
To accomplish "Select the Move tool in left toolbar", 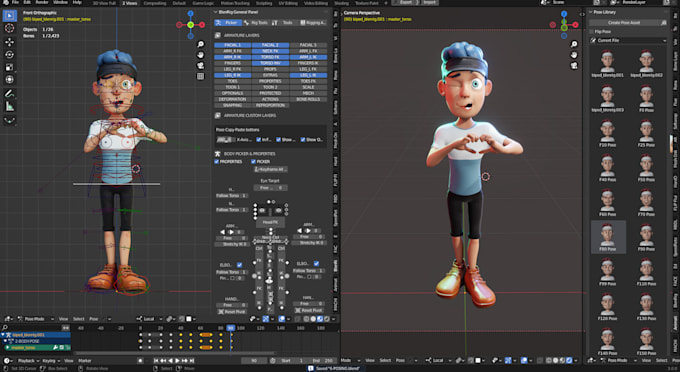I will click(9, 42).
